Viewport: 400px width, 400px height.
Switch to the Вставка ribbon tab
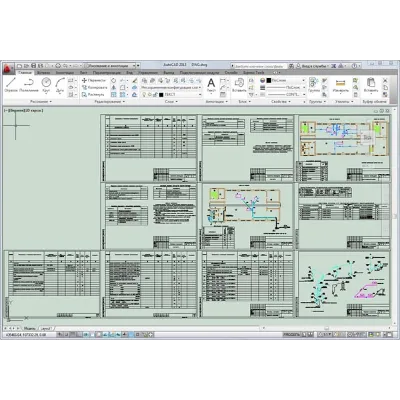click(44, 72)
